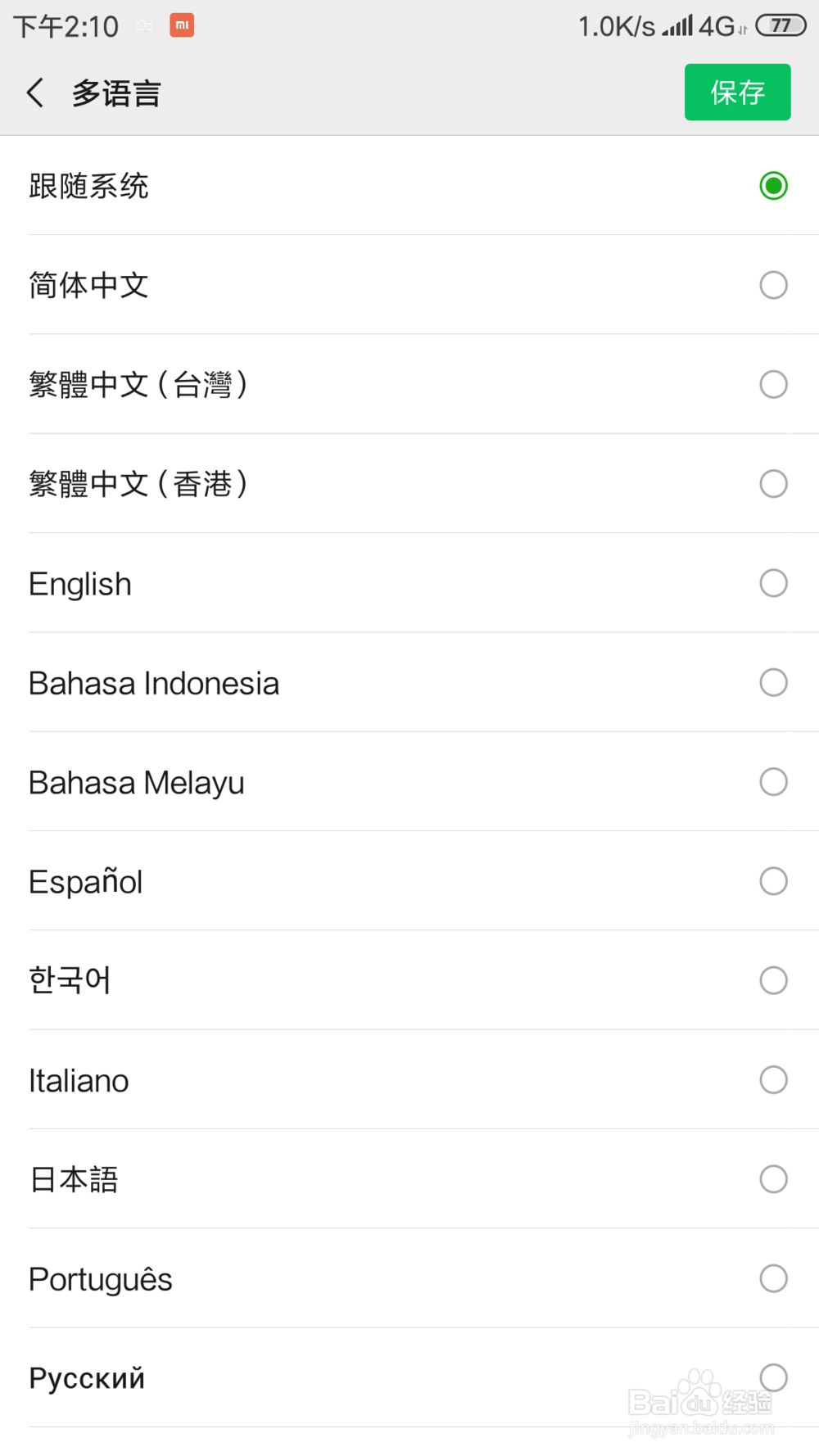Image resolution: width=819 pixels, height=1456 pixels.
Task: Tap the 日本語 language label
Action: [x=74, y=1180]
